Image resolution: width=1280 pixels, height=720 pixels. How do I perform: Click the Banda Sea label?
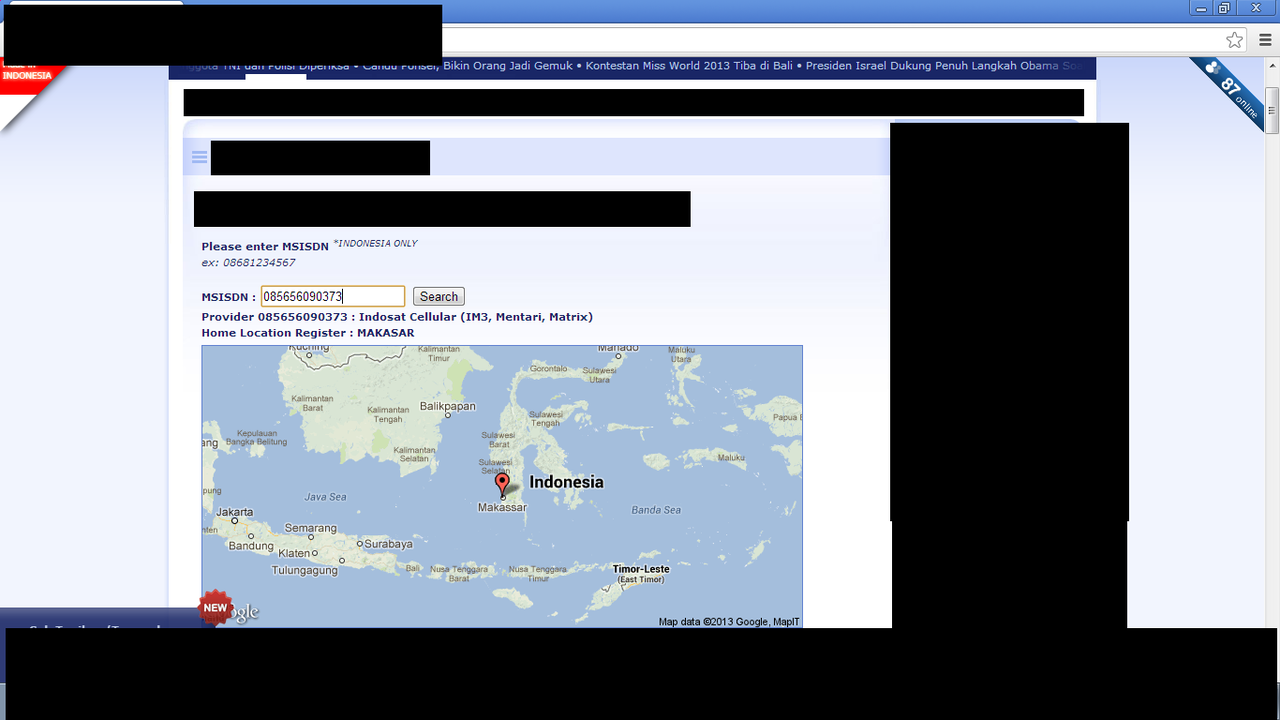pos(656,510)
